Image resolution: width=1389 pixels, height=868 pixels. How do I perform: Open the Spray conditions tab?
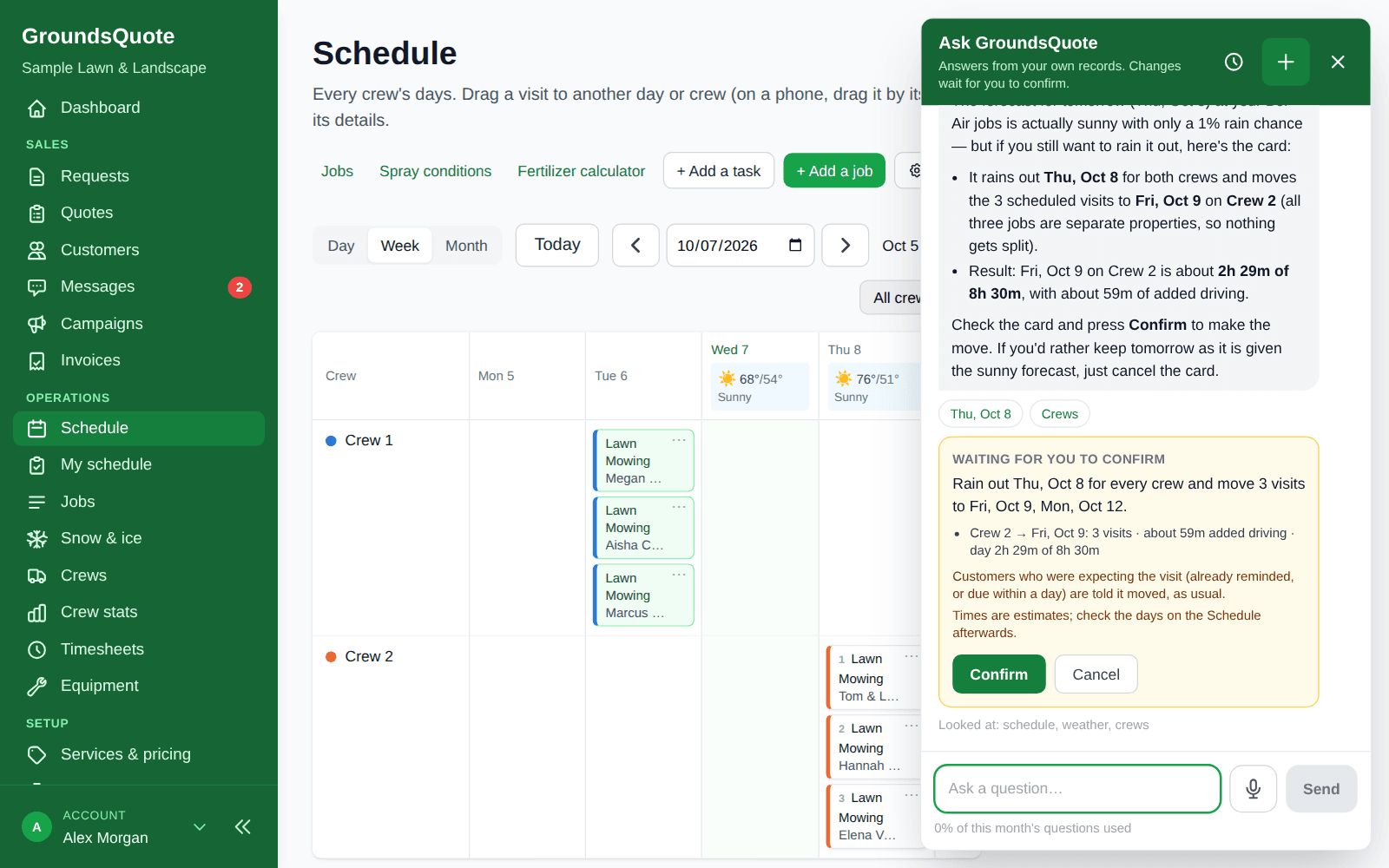point(435,171)
